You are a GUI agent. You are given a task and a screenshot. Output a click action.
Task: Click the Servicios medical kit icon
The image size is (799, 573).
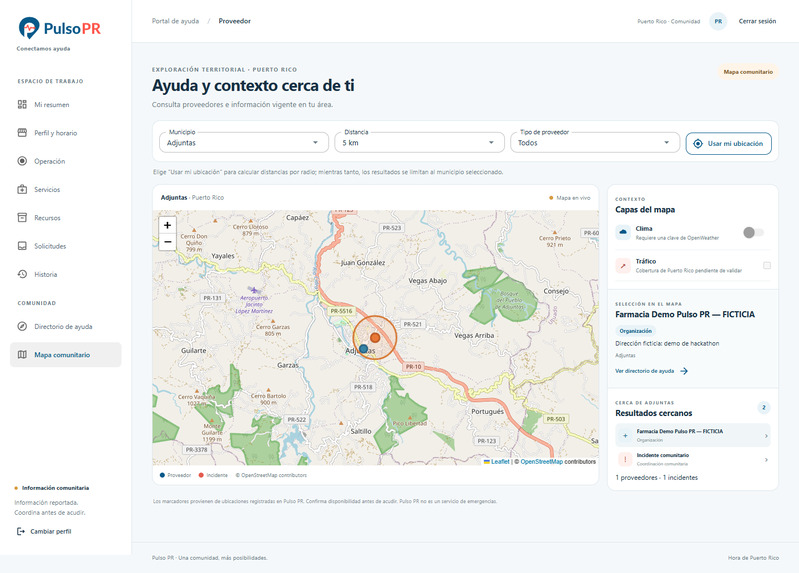tap(22, 189)
